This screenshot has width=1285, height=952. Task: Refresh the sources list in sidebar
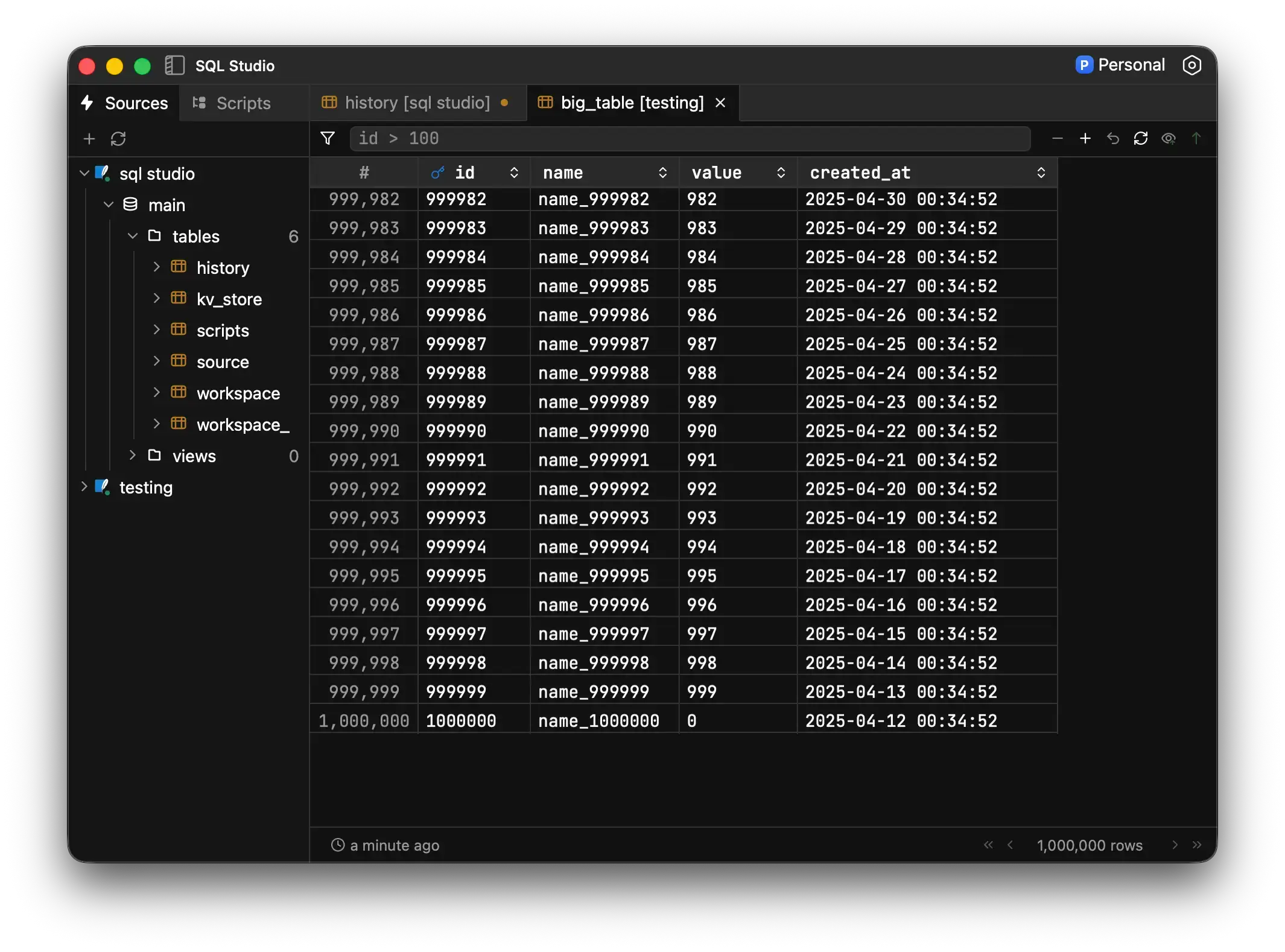coord(118,139)
